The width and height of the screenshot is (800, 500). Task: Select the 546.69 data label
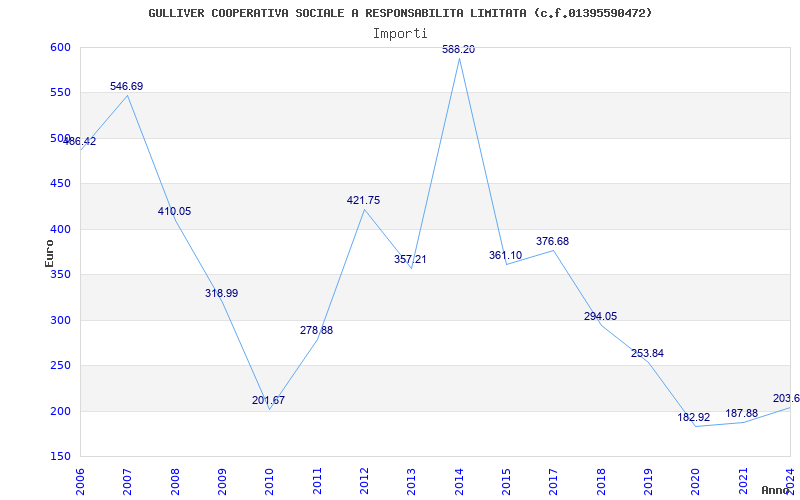tap(127, 86)
